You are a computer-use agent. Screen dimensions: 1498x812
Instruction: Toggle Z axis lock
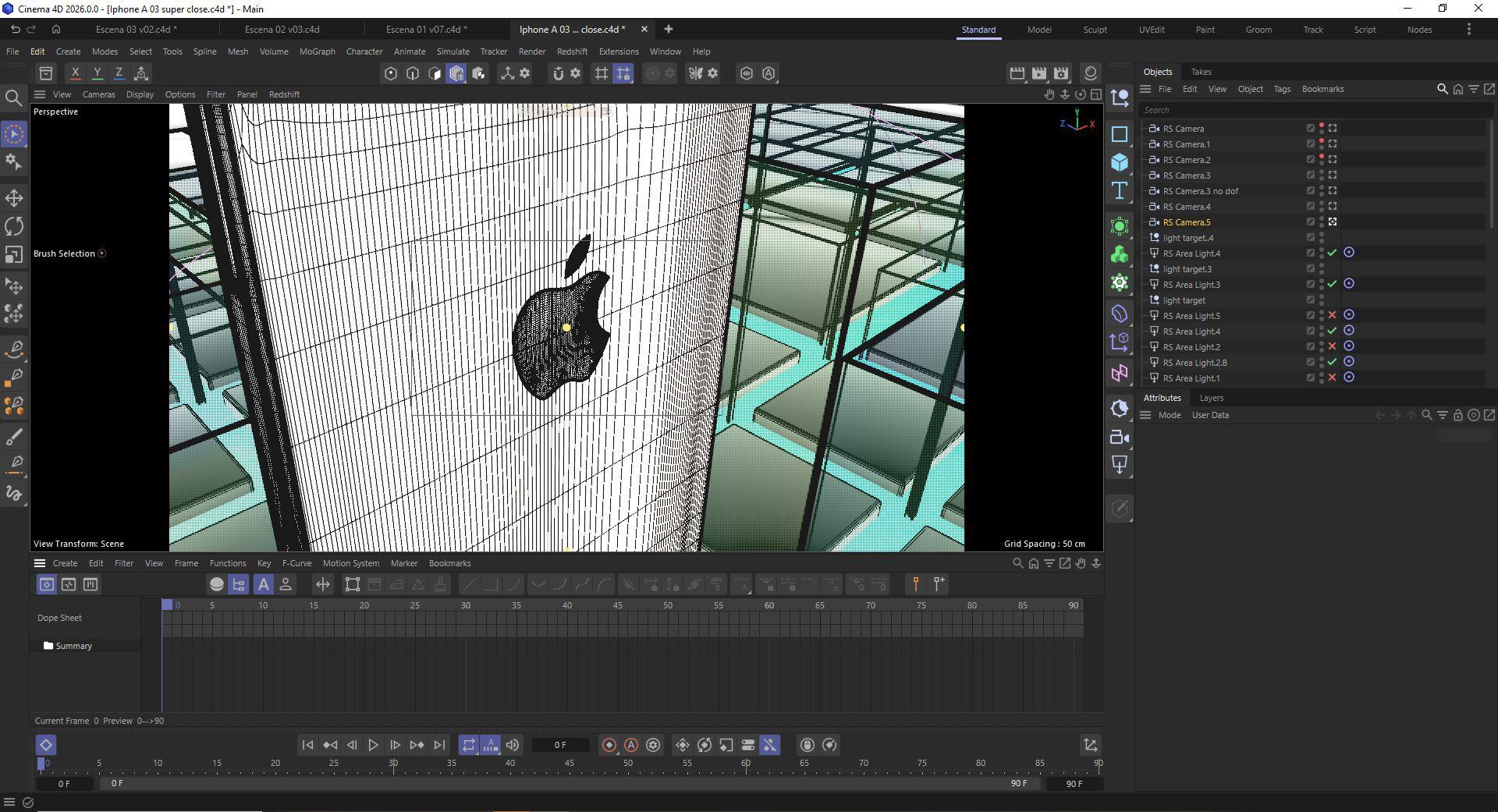click(x=119, y=73)
